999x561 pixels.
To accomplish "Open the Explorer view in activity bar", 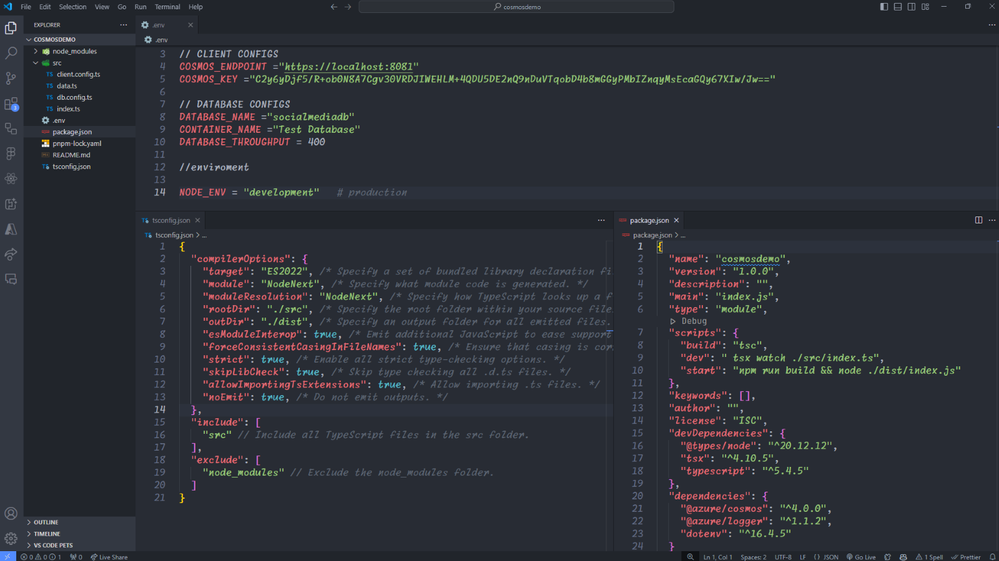I will click(11, 27).
